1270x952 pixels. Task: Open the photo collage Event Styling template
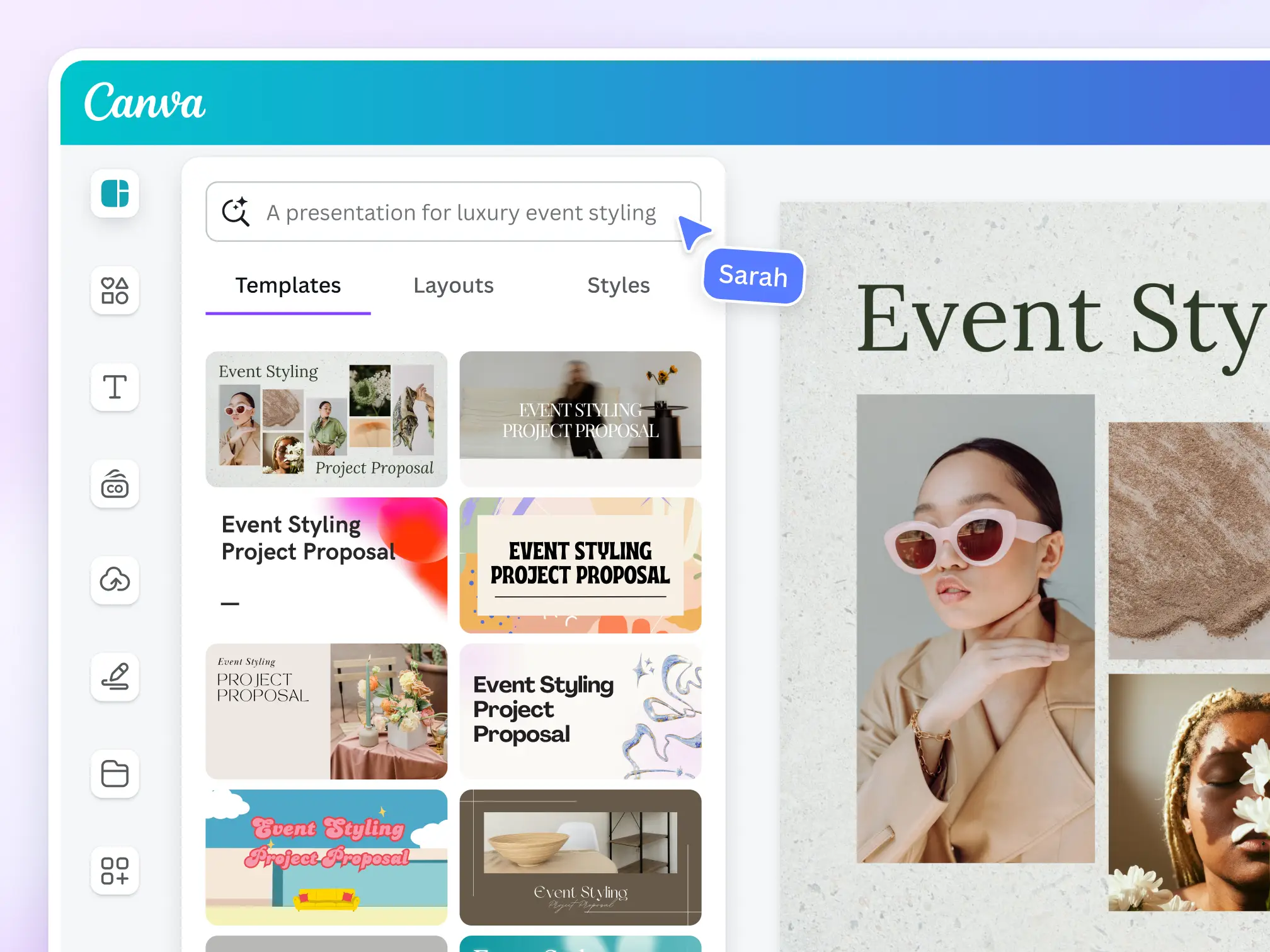tap(326, 419)
